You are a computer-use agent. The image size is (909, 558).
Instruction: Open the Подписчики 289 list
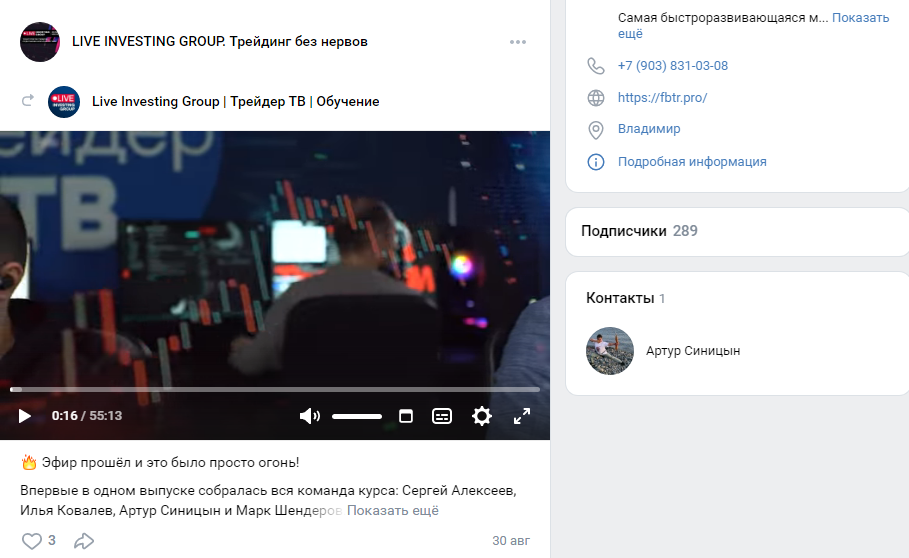(x=639, y=231)
